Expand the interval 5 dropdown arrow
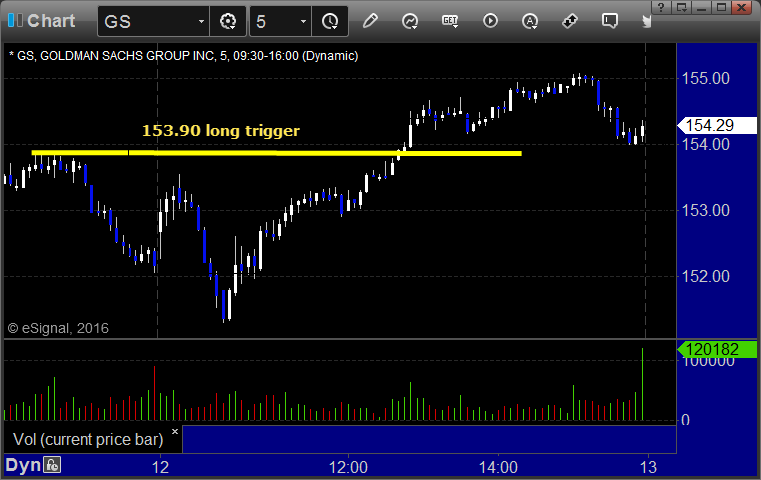The width and height of the screenshot is (761, 480). [x=303, y=21]
